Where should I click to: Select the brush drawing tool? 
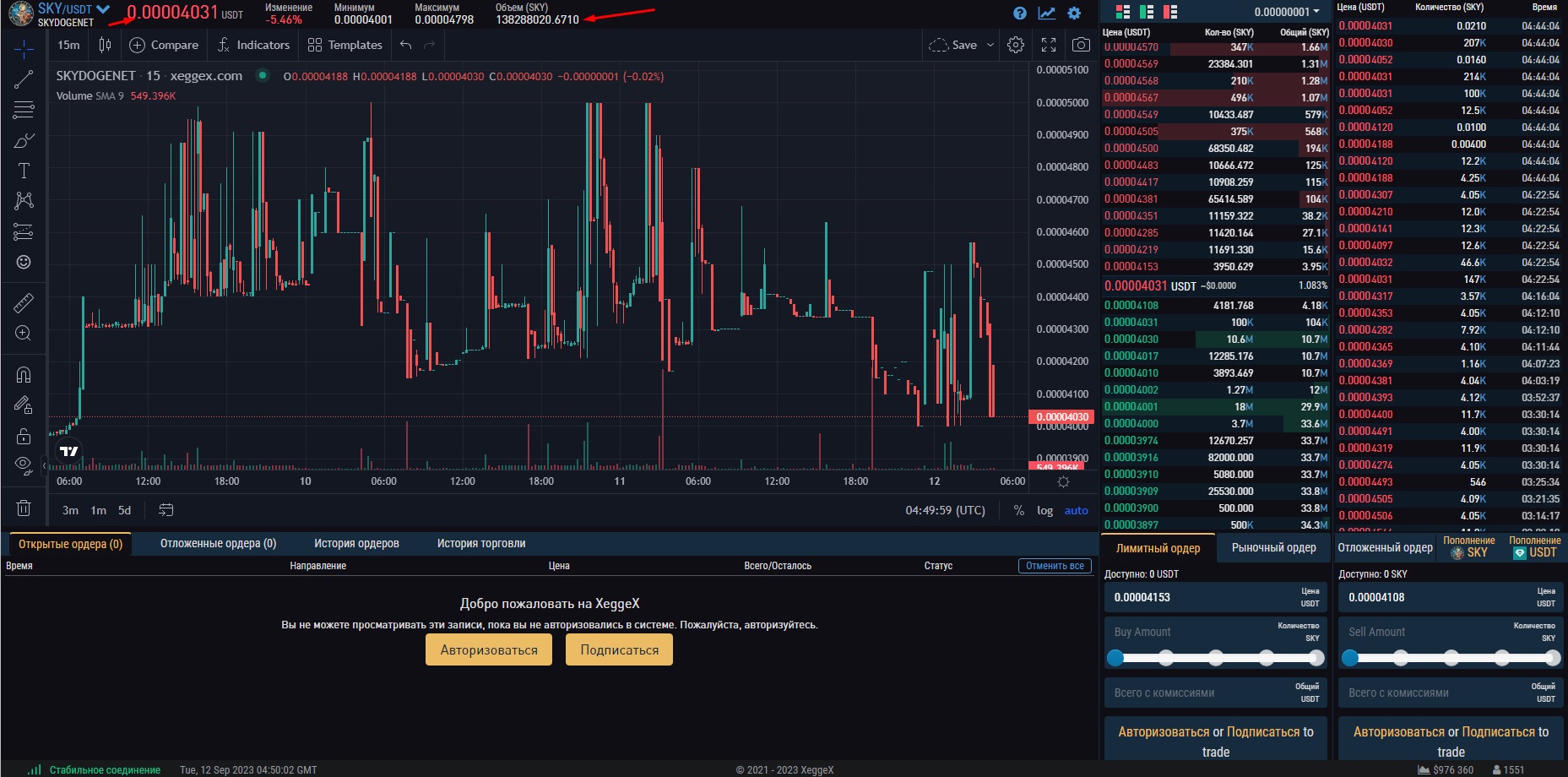coord(24,140)
